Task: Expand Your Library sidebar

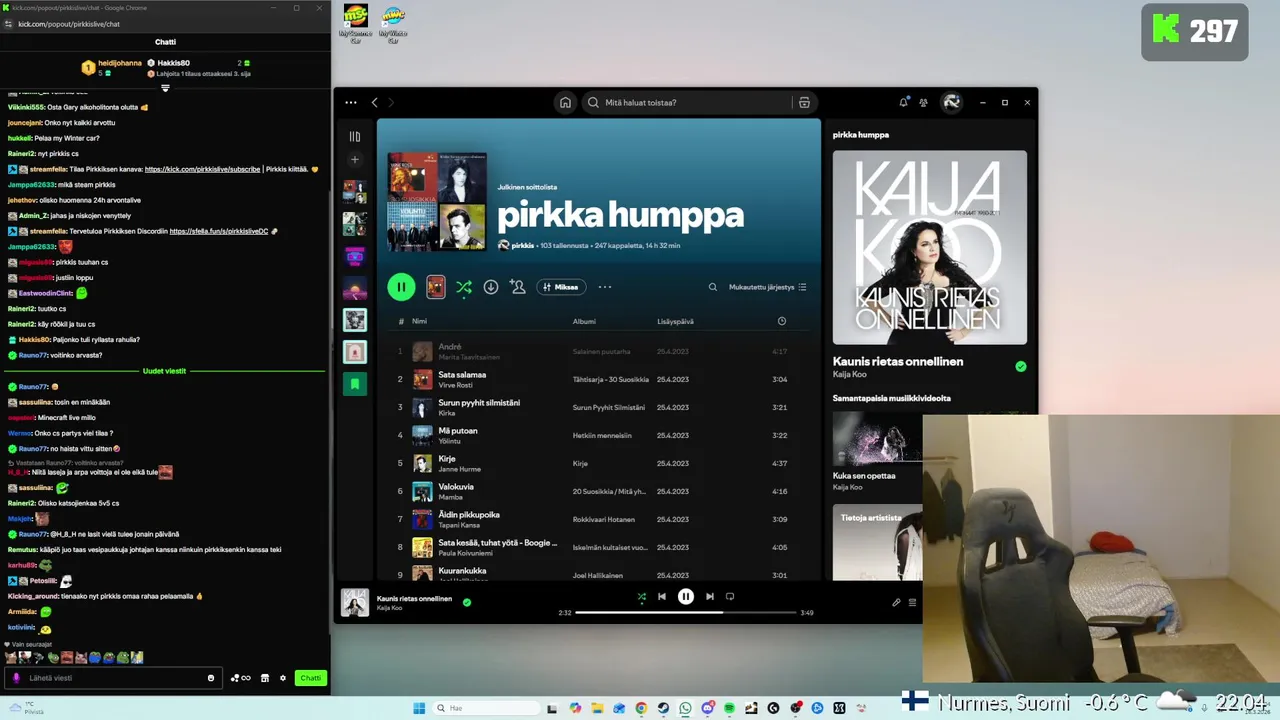Action: pos(355,137)
